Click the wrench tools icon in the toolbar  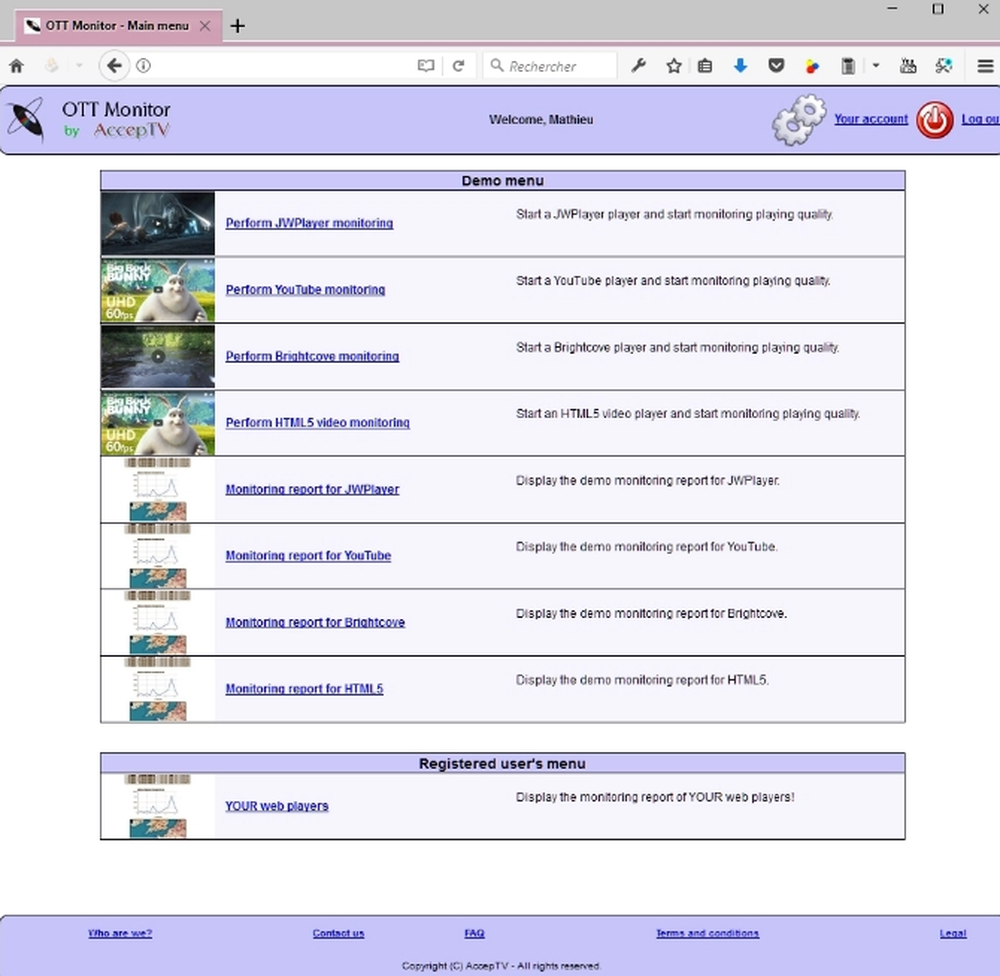[639, 65]
